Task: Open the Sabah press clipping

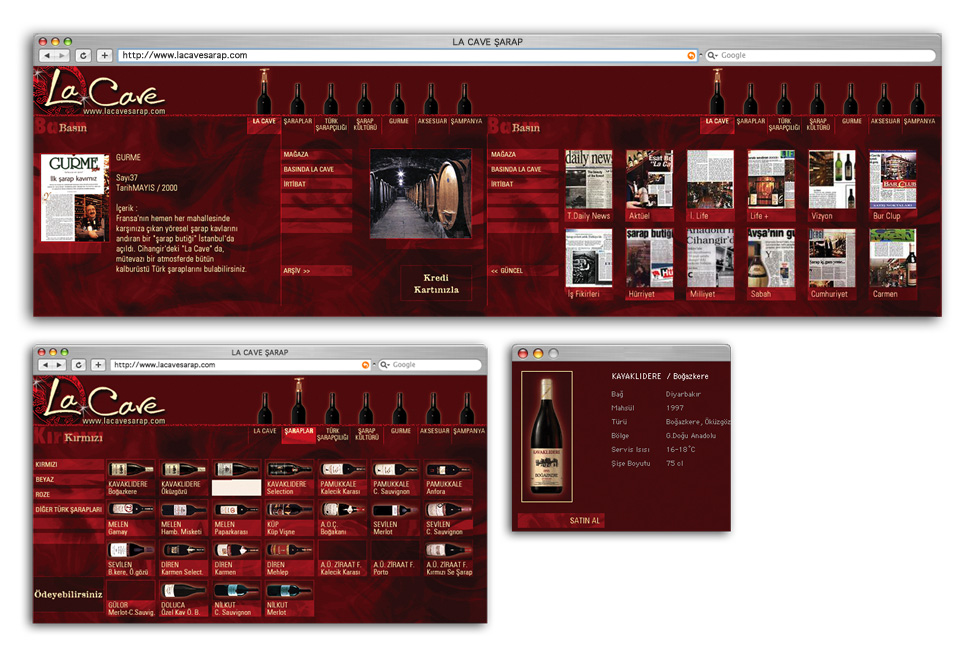Action: pos(771,264)
